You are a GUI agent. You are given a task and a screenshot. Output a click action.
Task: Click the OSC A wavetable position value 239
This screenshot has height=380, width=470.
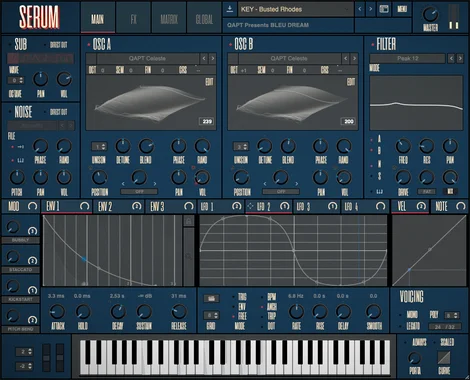(207, 121)
